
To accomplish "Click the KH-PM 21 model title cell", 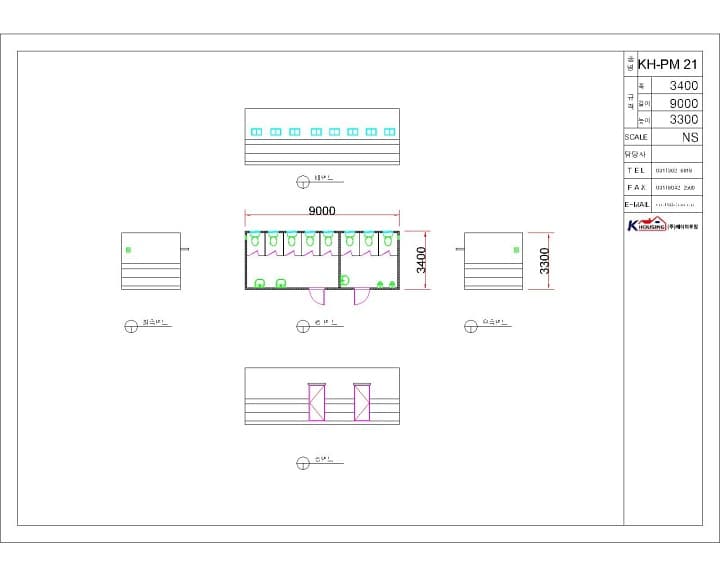I will 668,64.
